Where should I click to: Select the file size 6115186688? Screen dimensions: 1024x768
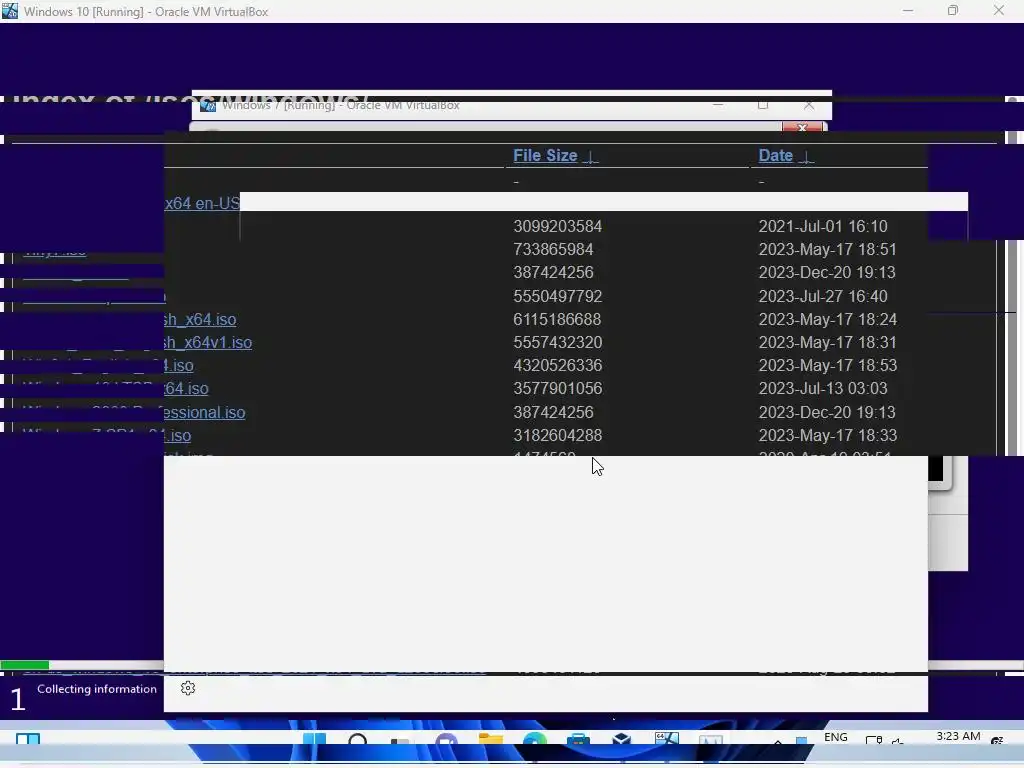(x=557, y=319)
